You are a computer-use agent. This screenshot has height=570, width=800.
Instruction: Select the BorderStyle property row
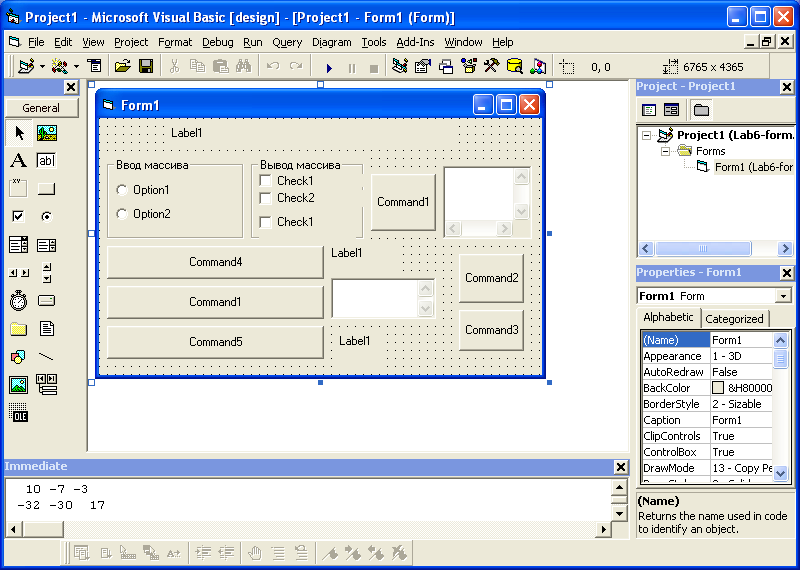click(707, 404)
